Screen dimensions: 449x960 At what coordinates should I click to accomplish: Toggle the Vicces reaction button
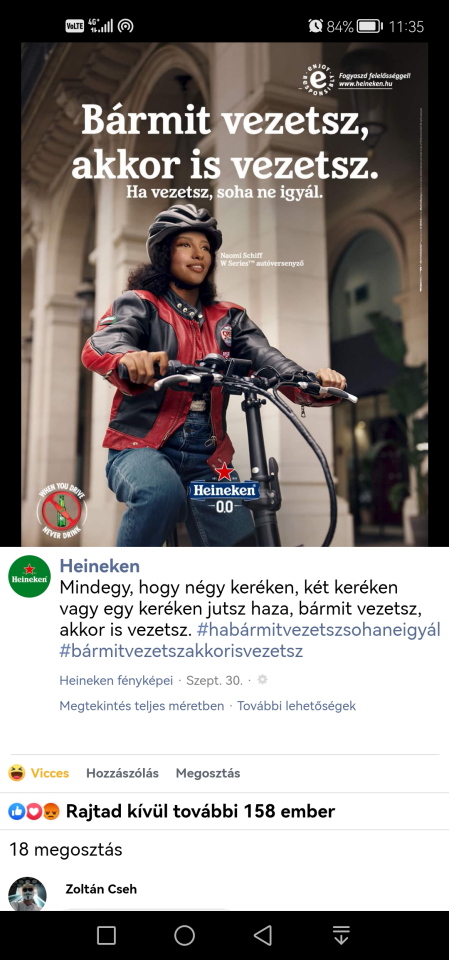[x=39, y=773]
